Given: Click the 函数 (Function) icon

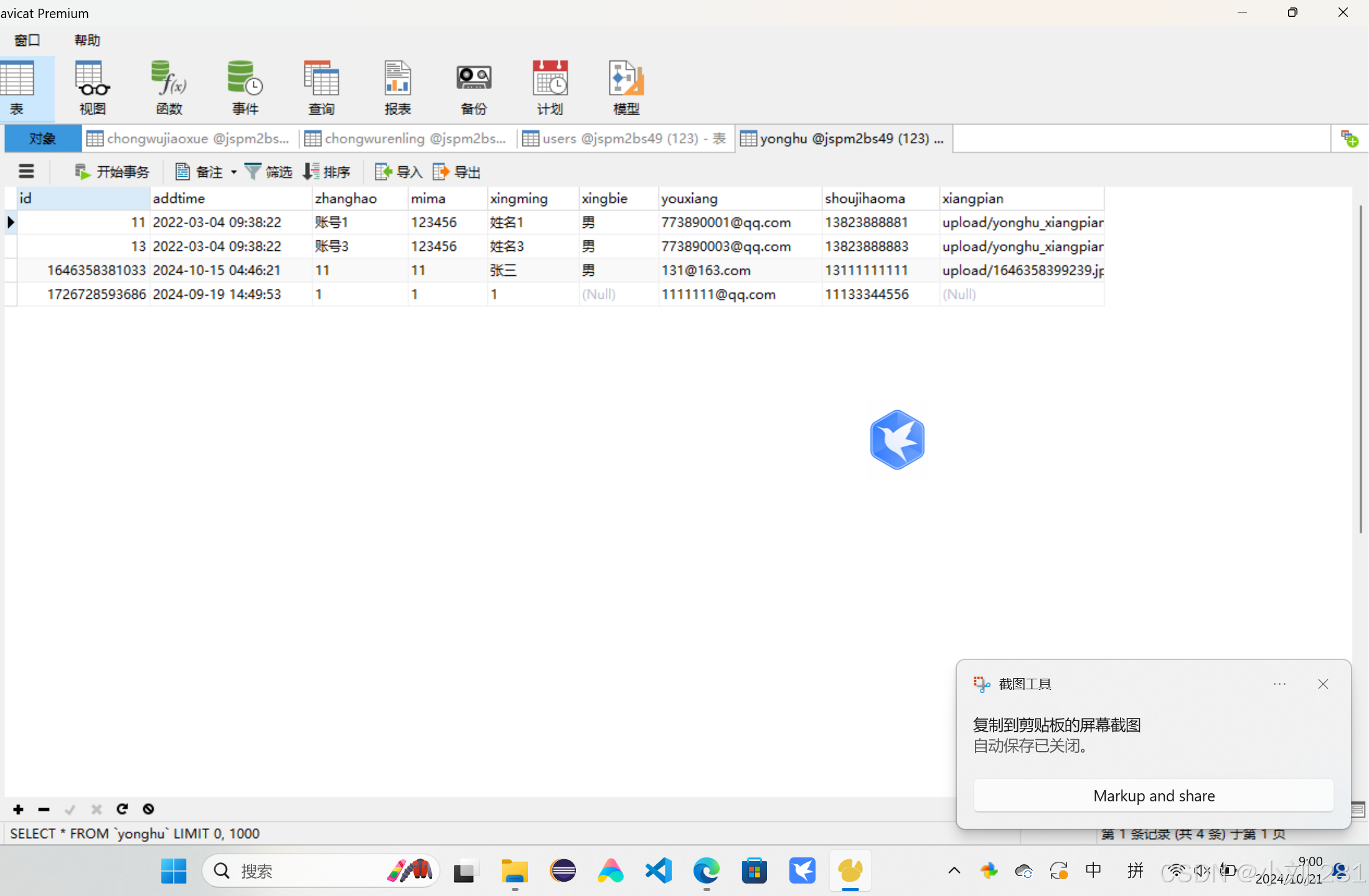Looking at the screenshot, I should (169, 87).
